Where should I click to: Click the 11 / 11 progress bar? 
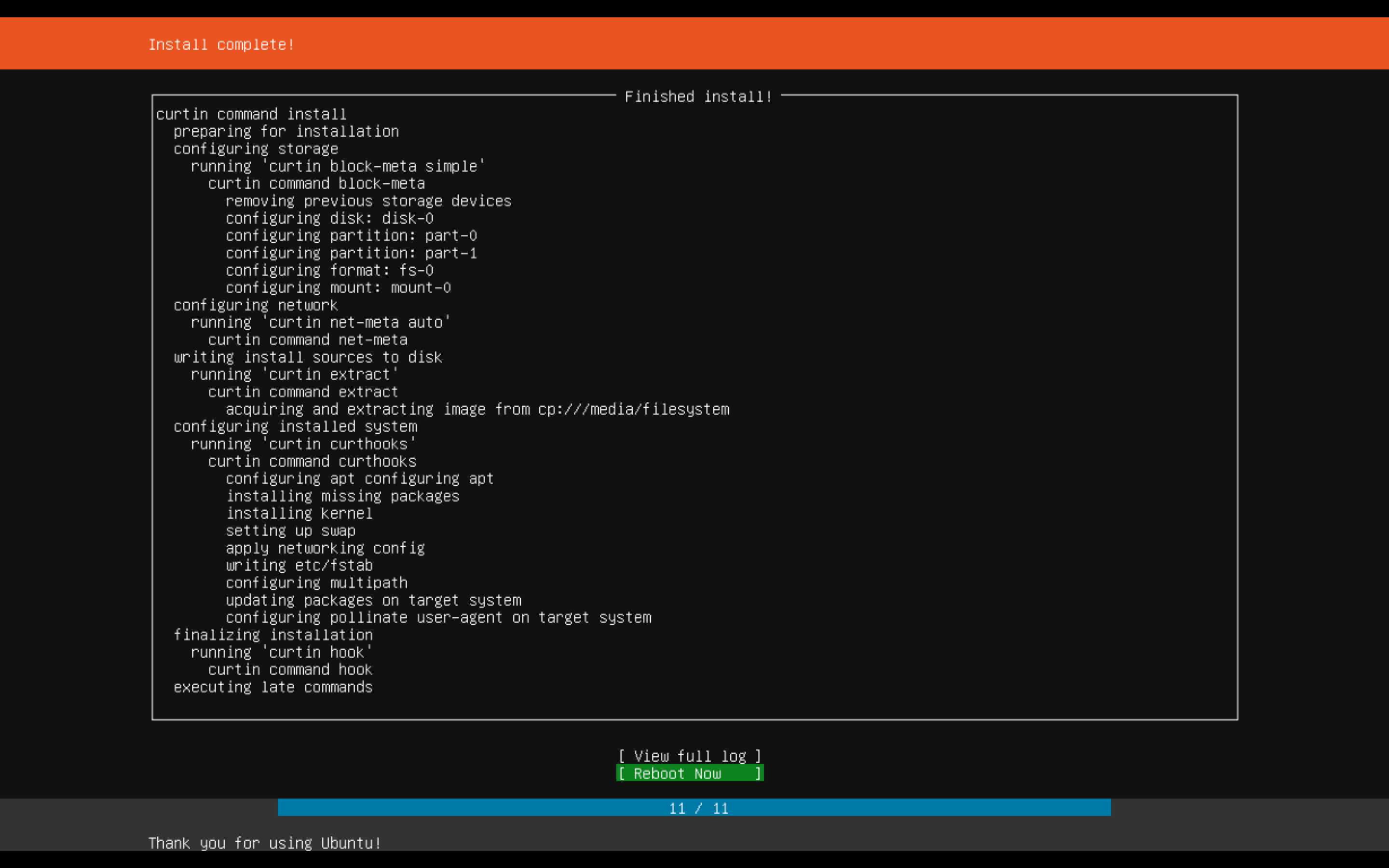click(694, 808)
